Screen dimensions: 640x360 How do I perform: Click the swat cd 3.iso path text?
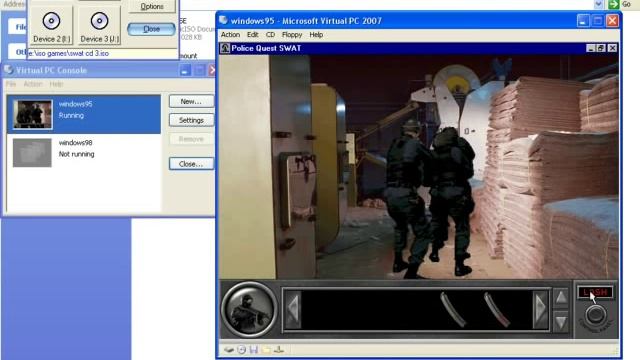pos(69,53)
